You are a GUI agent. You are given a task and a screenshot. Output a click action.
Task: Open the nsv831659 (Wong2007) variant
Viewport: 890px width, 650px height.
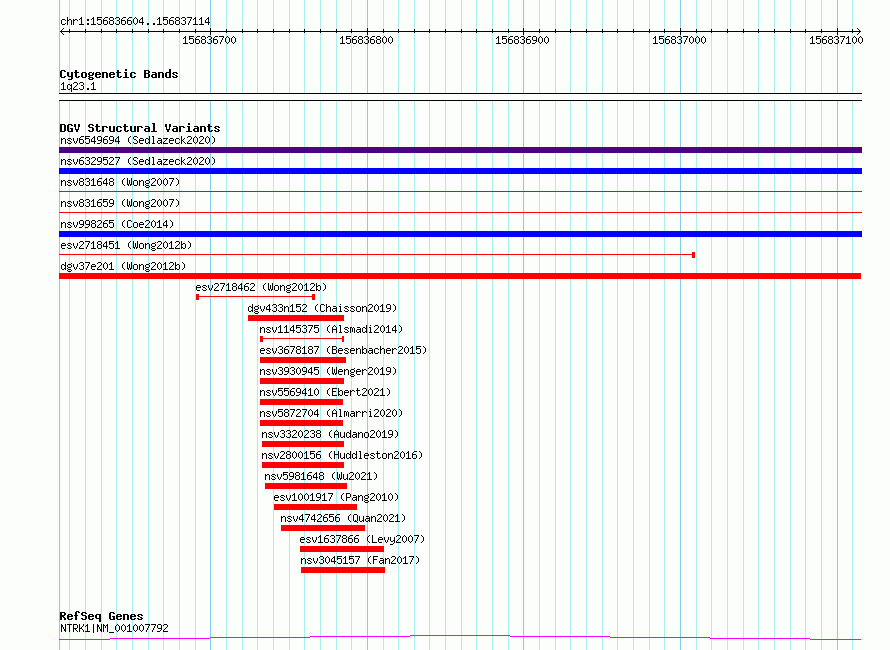(x=120, y=203)
